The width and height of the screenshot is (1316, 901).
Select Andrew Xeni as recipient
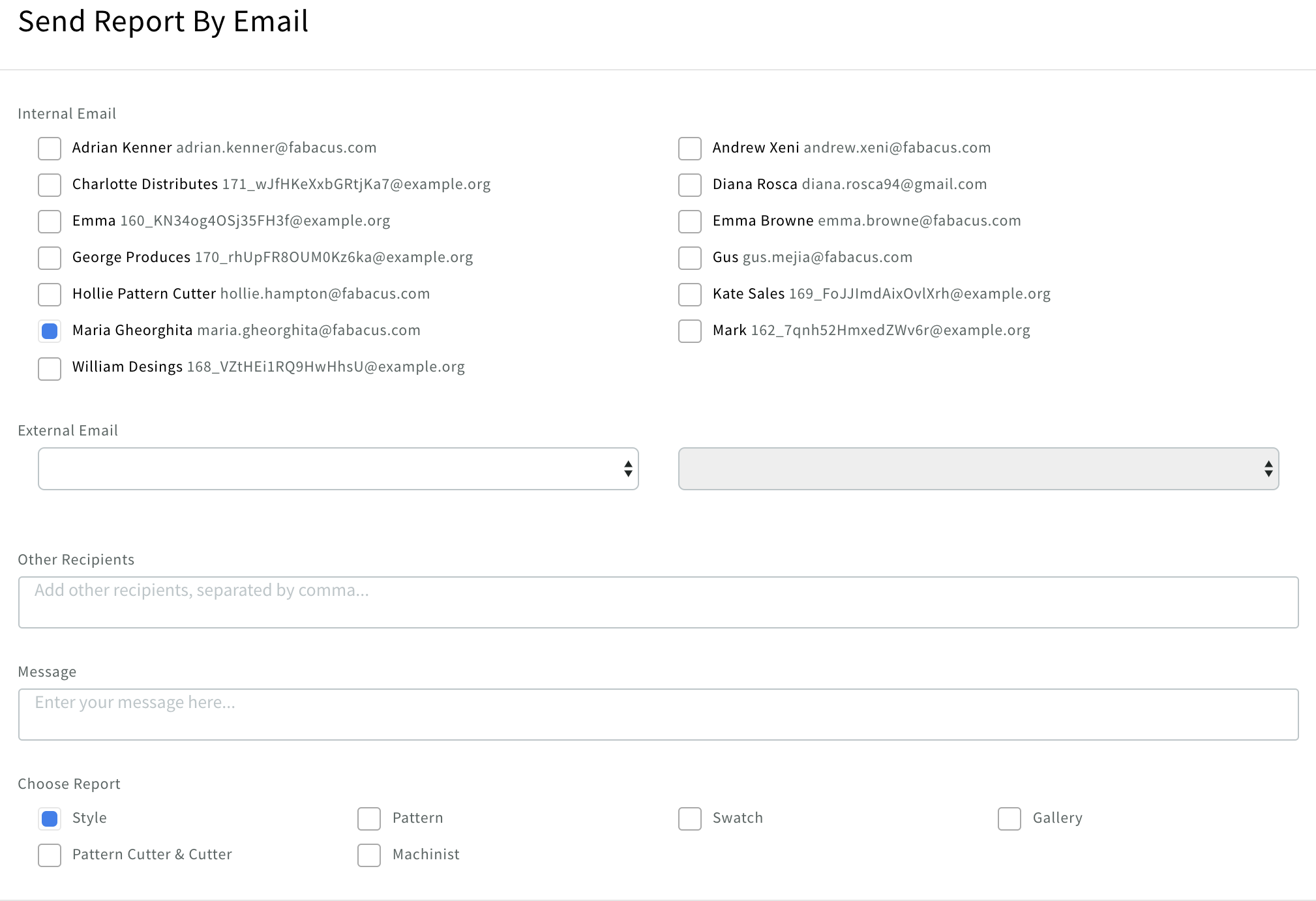tap(689, 149)
